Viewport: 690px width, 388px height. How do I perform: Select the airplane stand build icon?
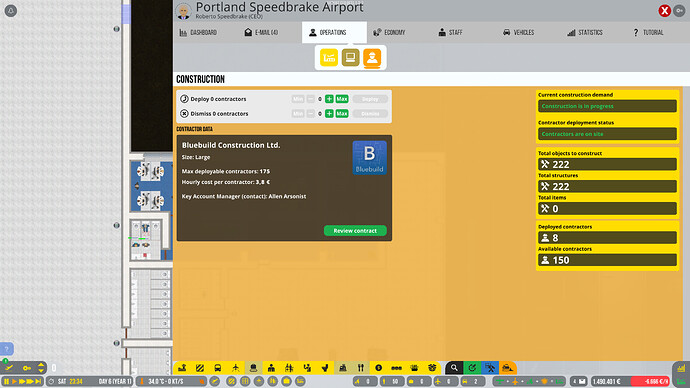coord(235,368)
